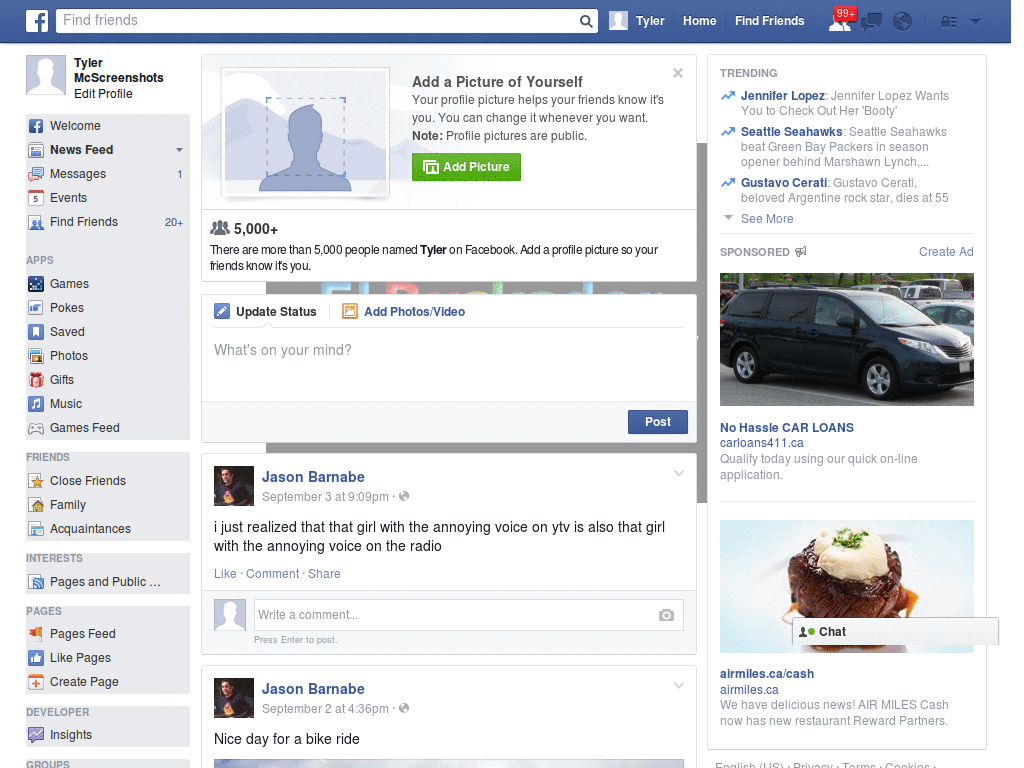Click the Photos app icon
Viewport: 1024px width, 768px height.
(36, 356)
